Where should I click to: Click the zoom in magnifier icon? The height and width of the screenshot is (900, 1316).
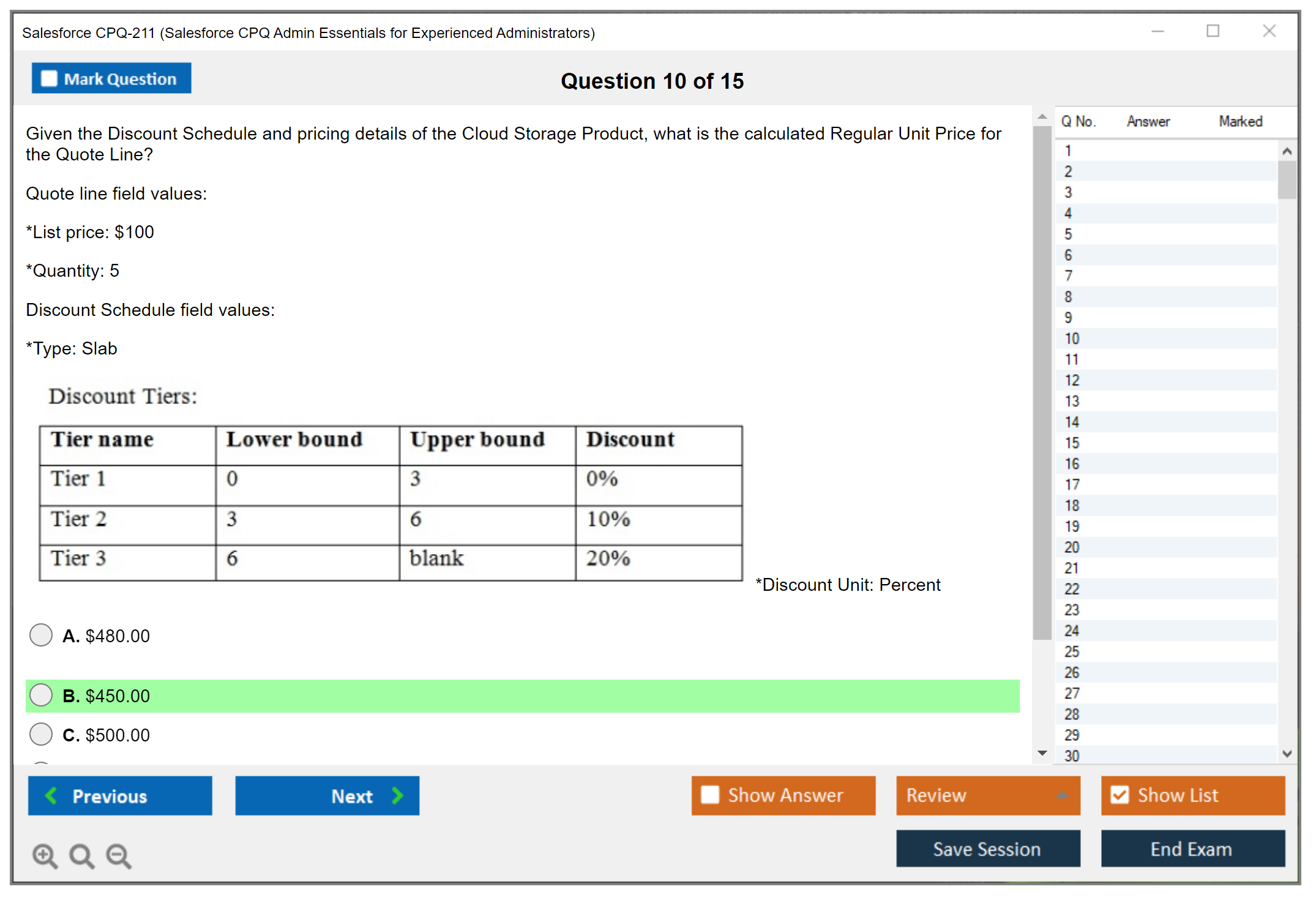point(45,855)
